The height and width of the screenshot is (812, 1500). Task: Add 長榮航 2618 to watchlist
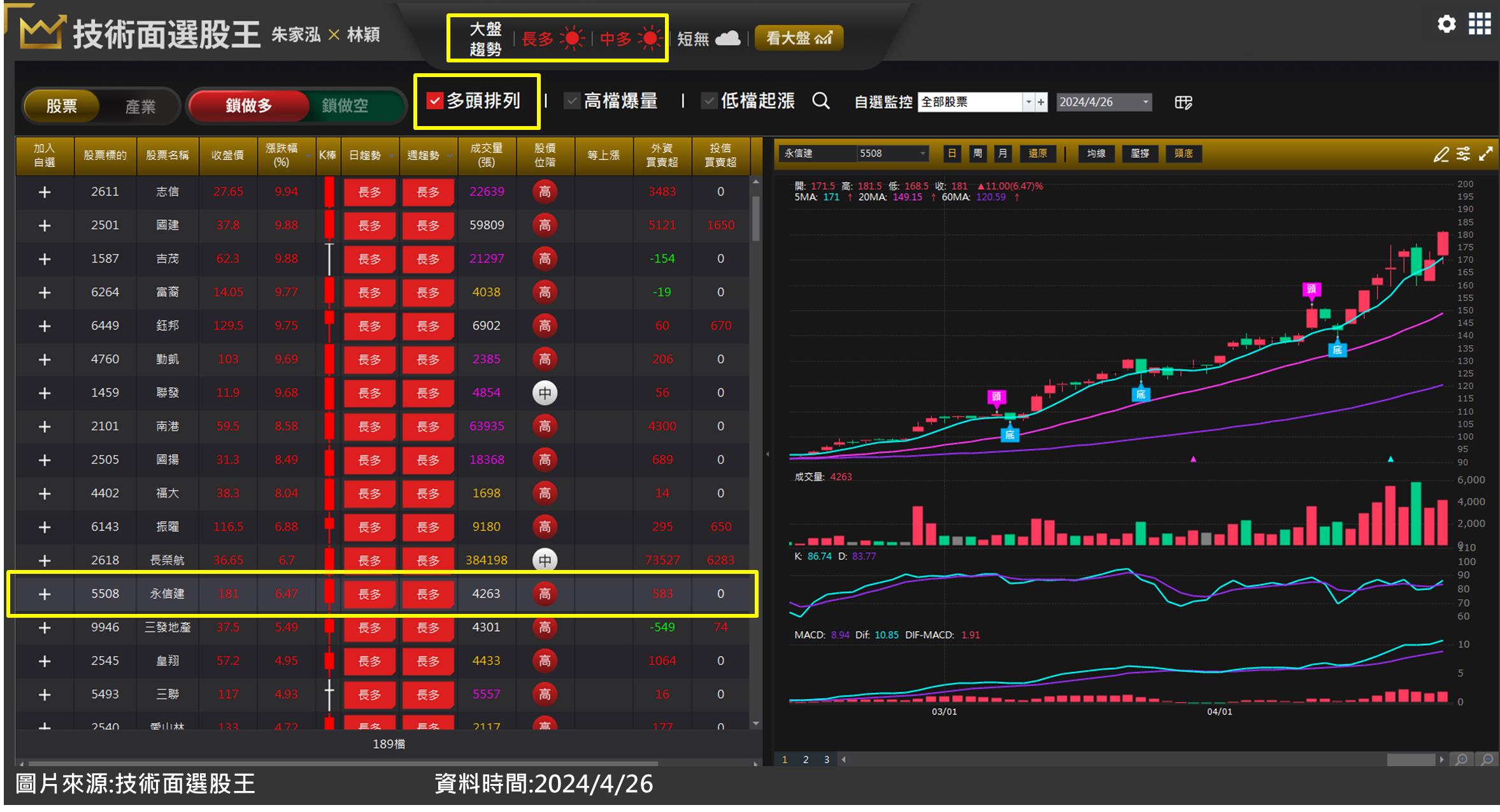pos(45,561)
